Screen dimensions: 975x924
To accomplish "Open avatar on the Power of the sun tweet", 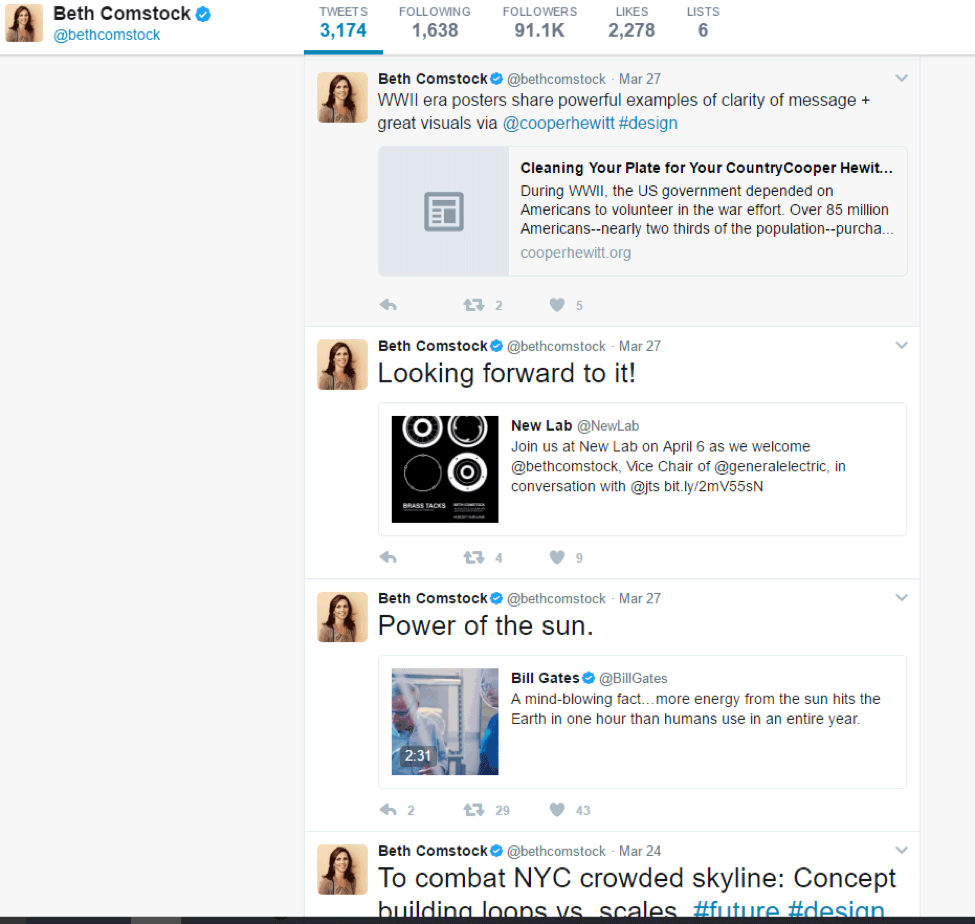I will pos(343,617).
